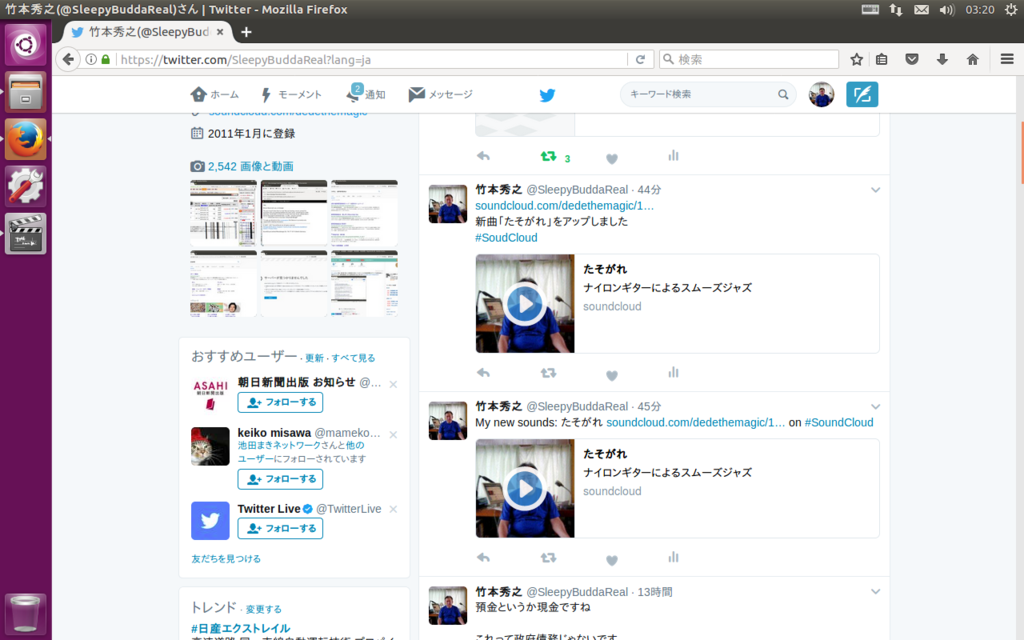Click すべて見る in おすすめユーザー
This screenshot has width=1024, height=640.
[x=353, y=358]
